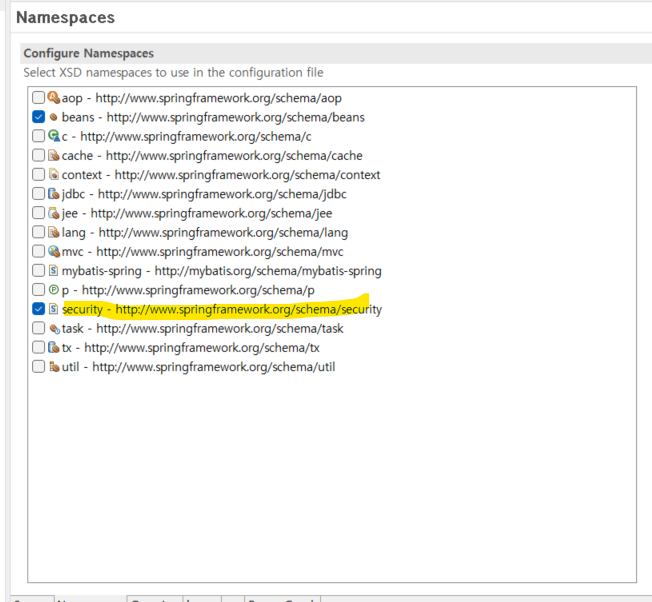Click the task namespace icon

tap(54, 329)
